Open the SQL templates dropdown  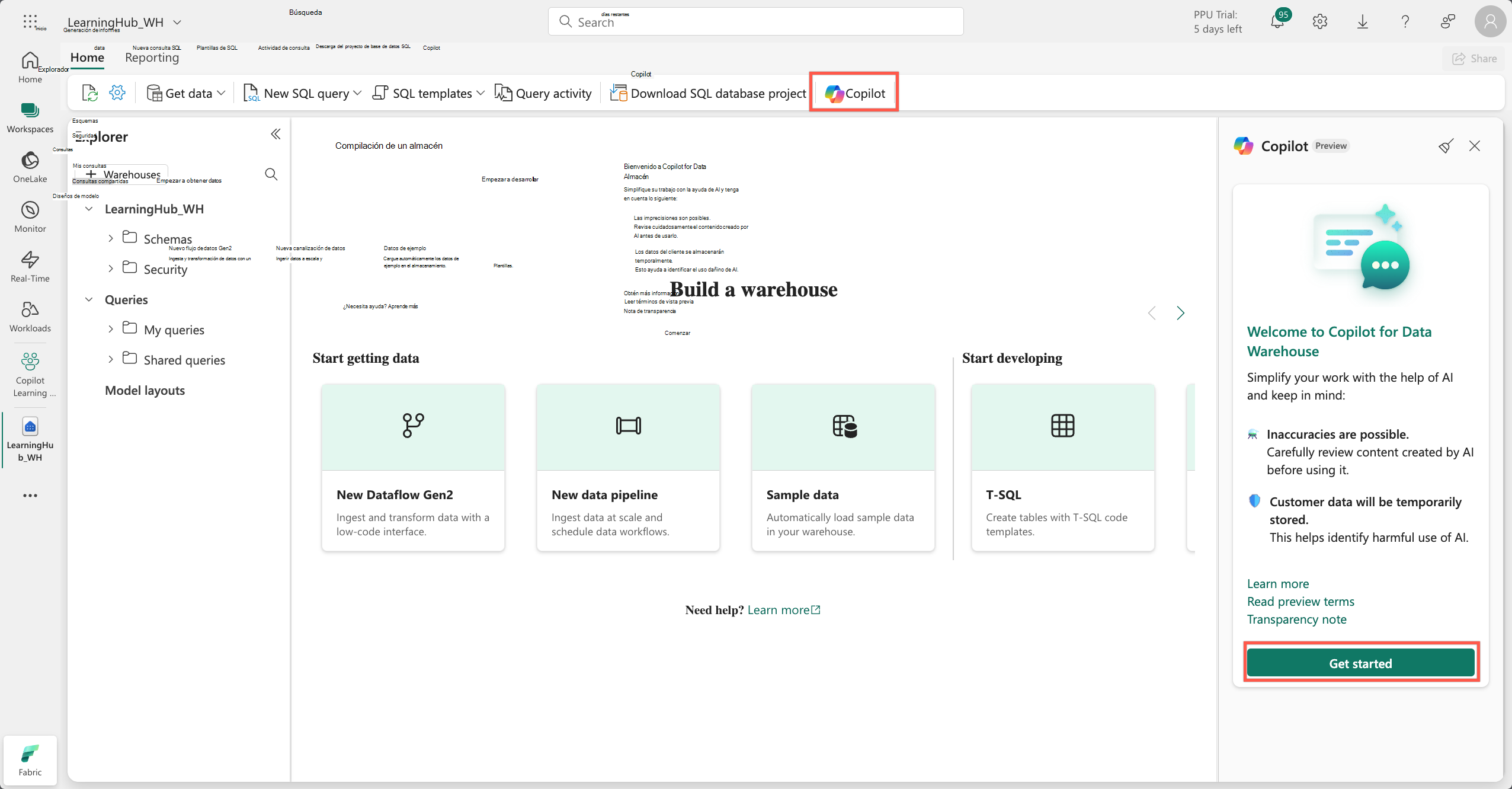[x=428, y=93]
